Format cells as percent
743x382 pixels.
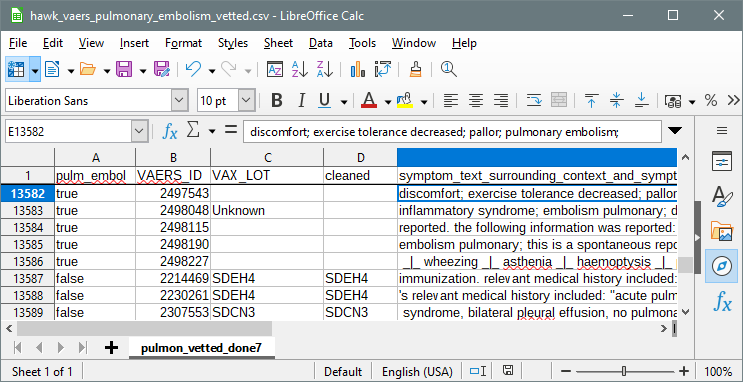tap(710, 100)
